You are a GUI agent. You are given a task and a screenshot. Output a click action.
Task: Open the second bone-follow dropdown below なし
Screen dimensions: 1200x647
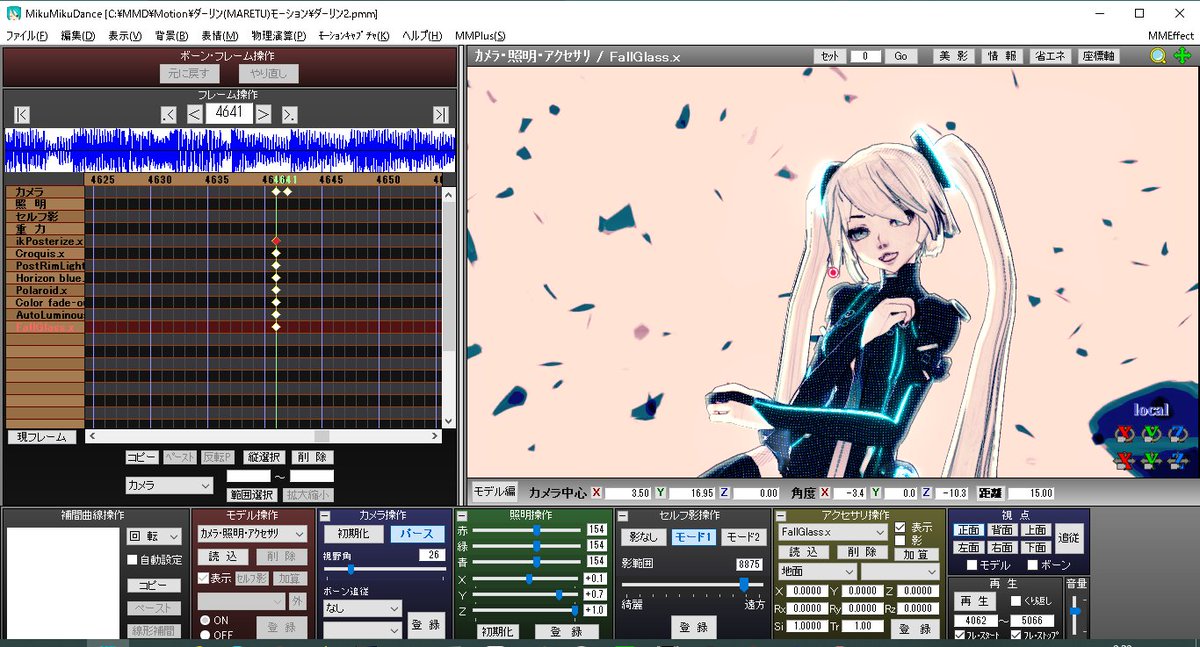[361, 630]
